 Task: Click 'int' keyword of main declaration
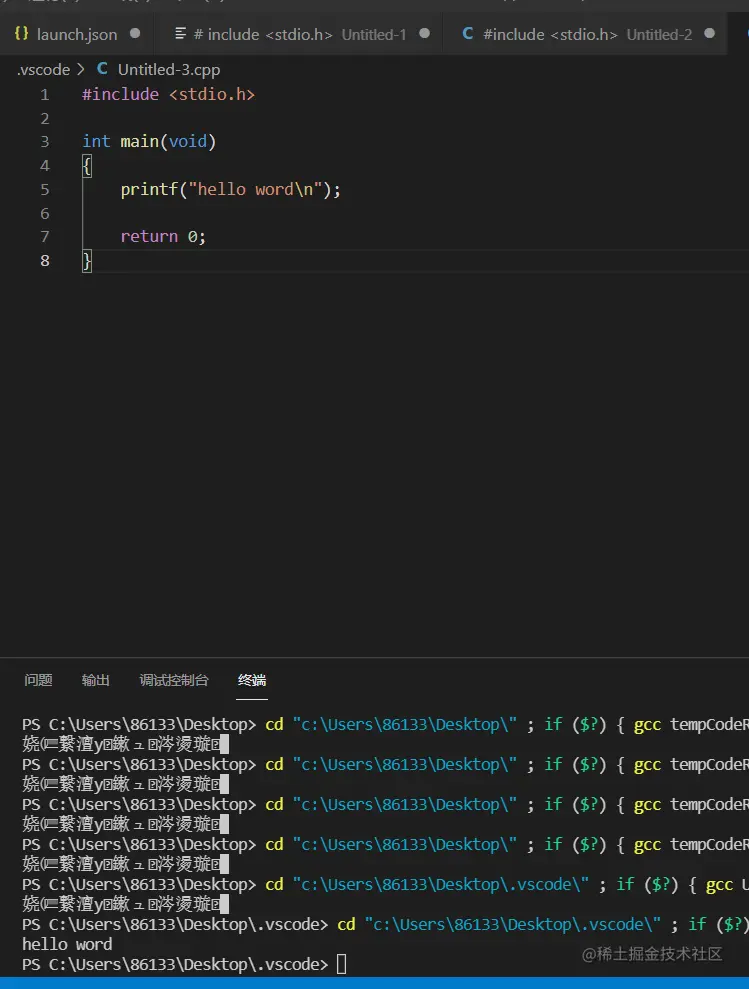(96, 141)
